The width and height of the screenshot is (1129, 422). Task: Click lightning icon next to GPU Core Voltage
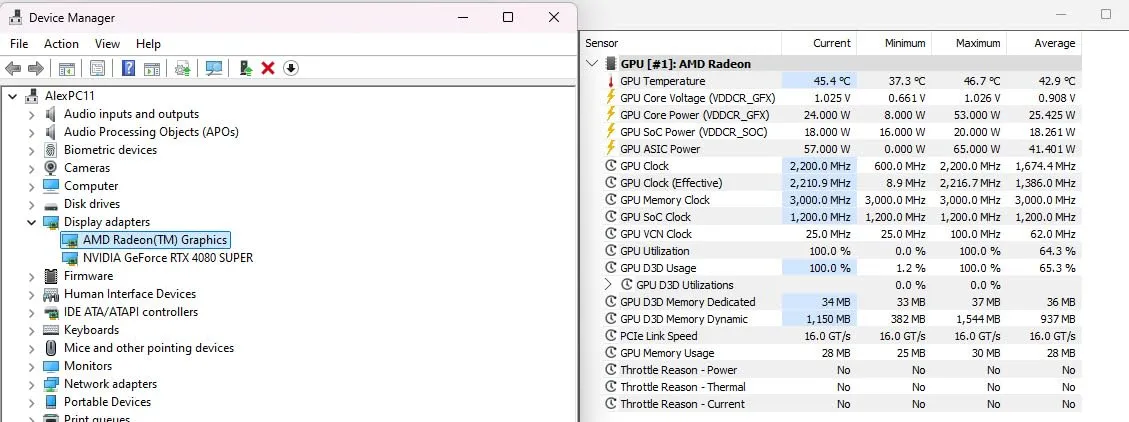pos(611,97)
